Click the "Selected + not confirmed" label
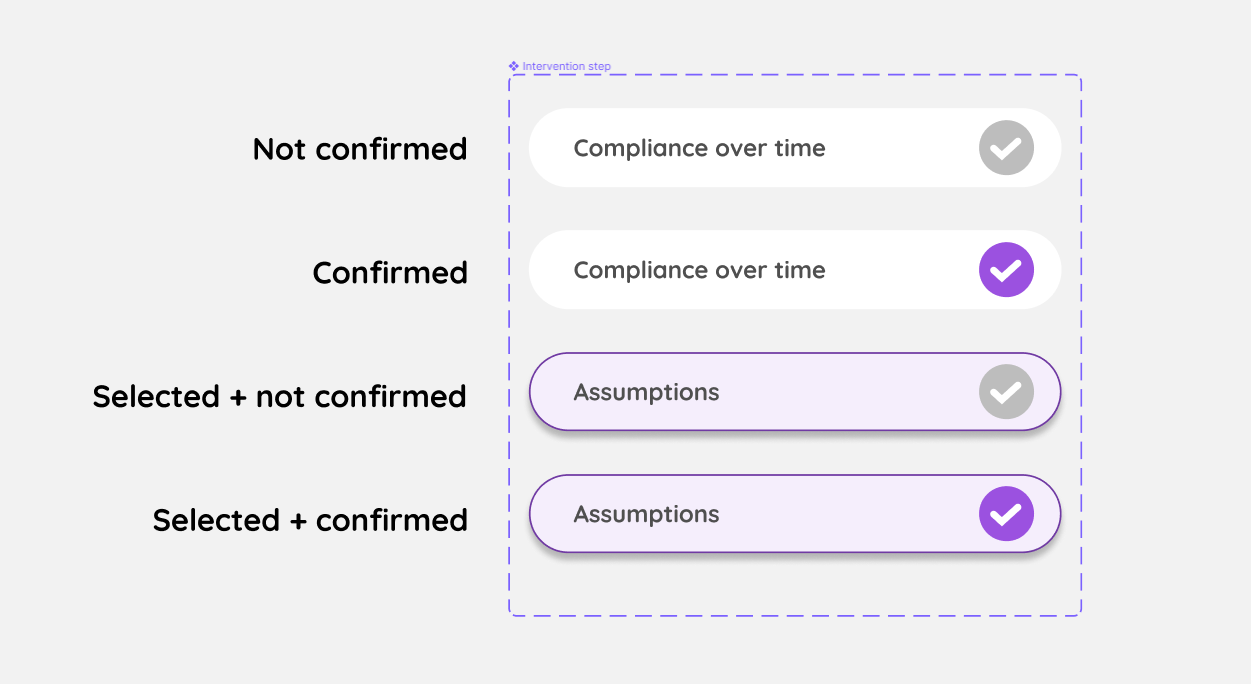The image size is (1251, 684). (280, 397)
